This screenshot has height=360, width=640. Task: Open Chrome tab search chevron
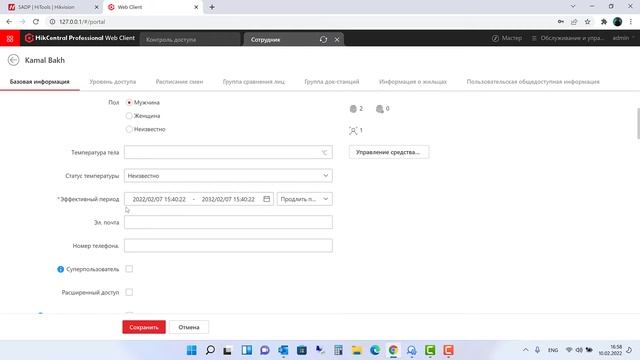tap(573, 7)
